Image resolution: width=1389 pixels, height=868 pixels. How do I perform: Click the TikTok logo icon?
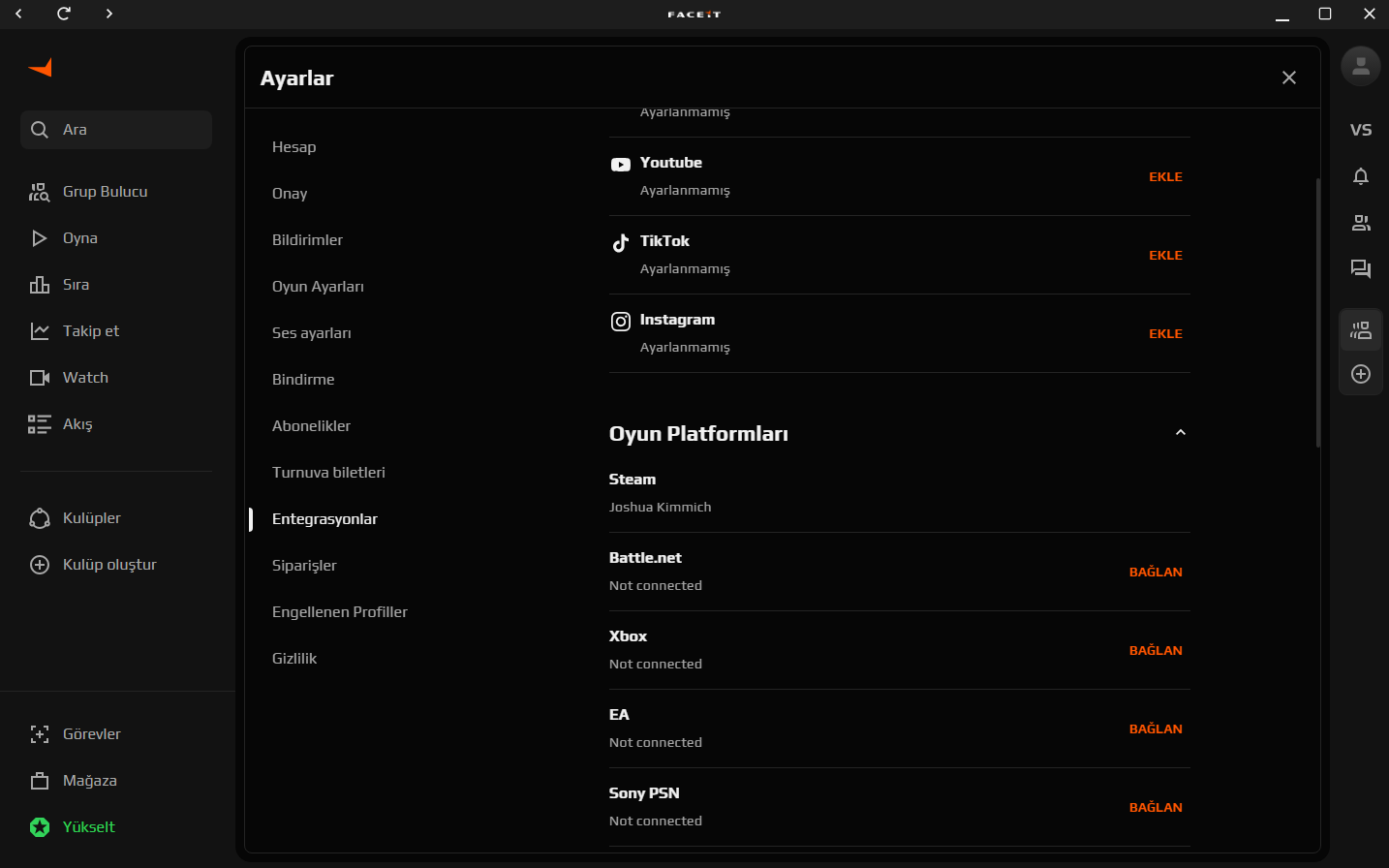click(621, 242)
